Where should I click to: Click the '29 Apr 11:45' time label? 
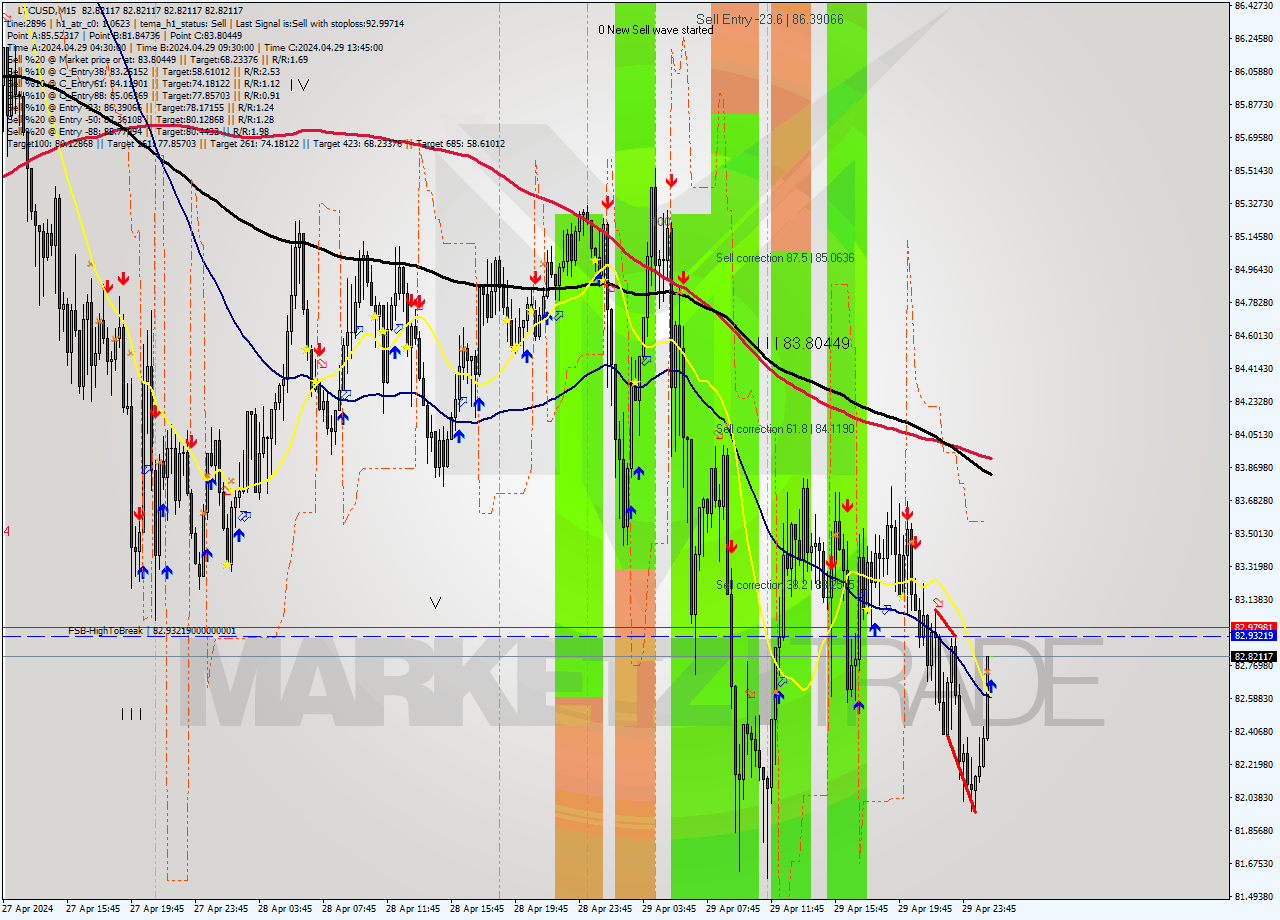coord(797,909)
